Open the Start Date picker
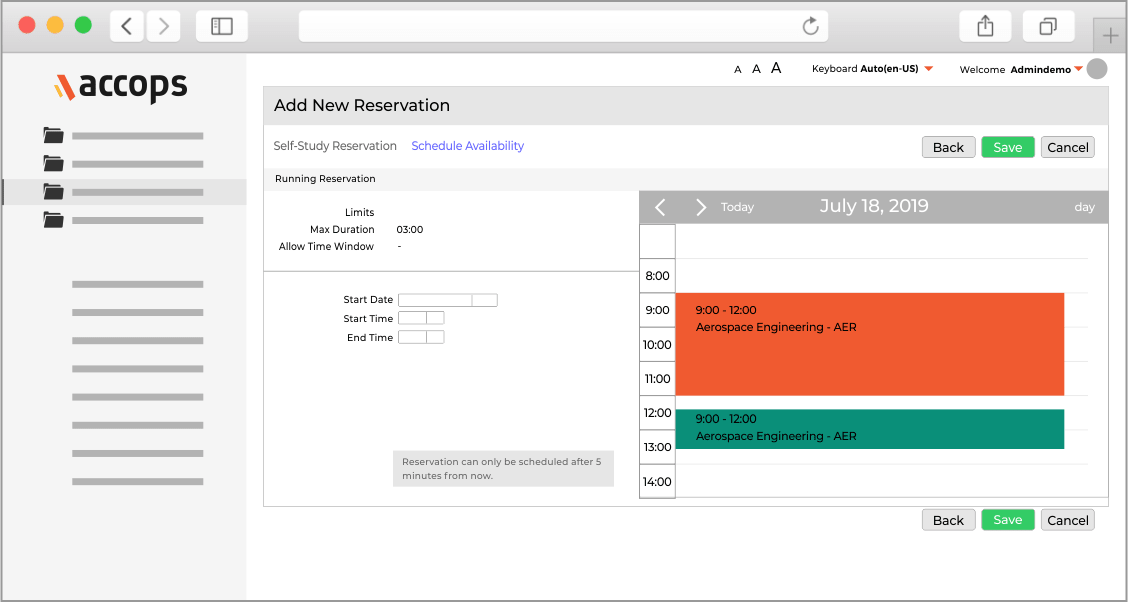This screenshot has width=1128, height=602. pyautogui.click(x=484, y=300)
